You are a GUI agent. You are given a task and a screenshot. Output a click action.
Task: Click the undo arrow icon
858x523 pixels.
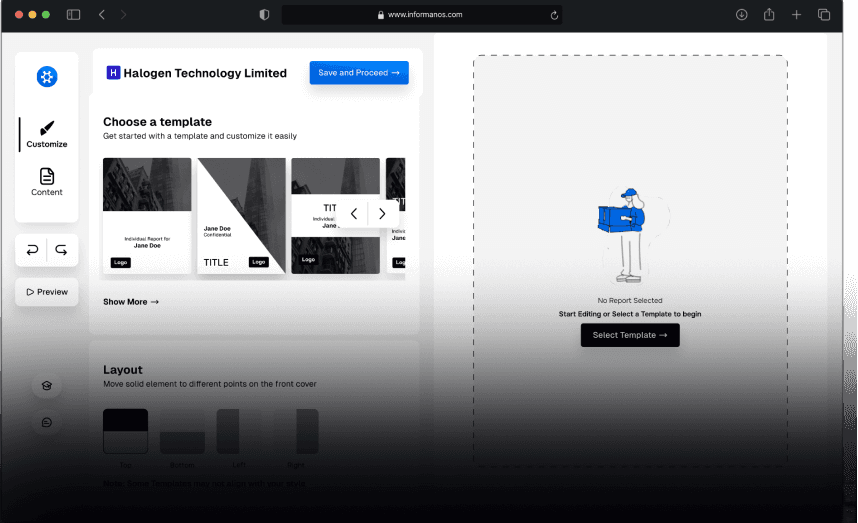coord(32,250)
